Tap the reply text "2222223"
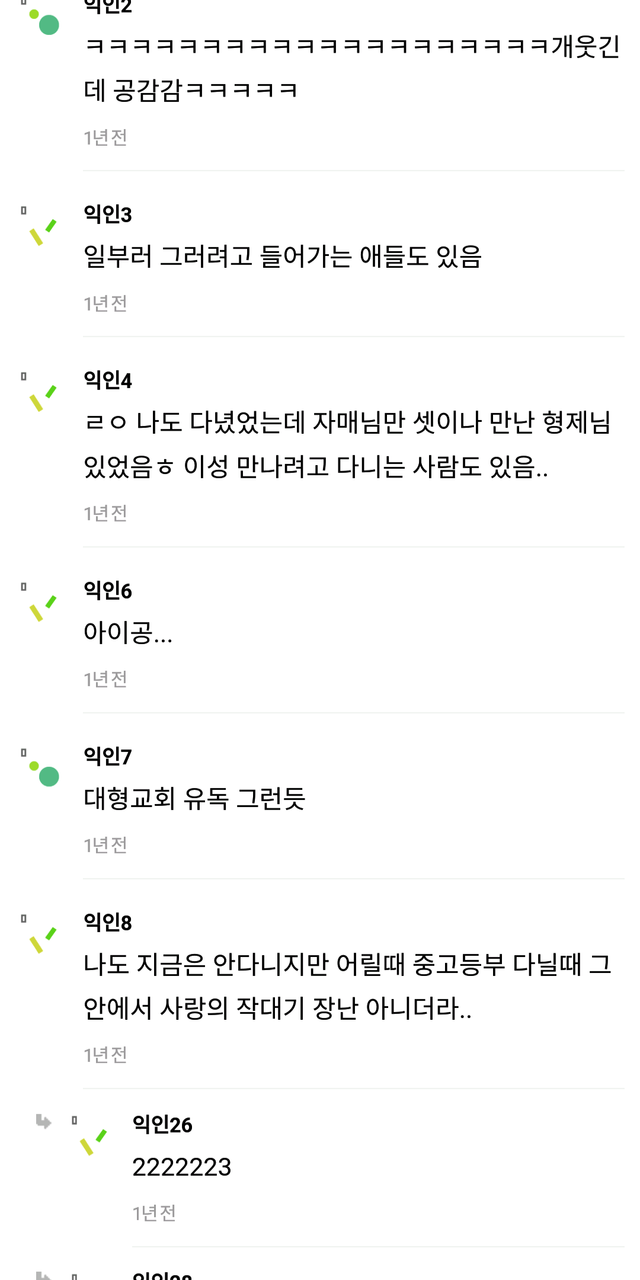640x1280 pixels. (x=182, y=1167)
